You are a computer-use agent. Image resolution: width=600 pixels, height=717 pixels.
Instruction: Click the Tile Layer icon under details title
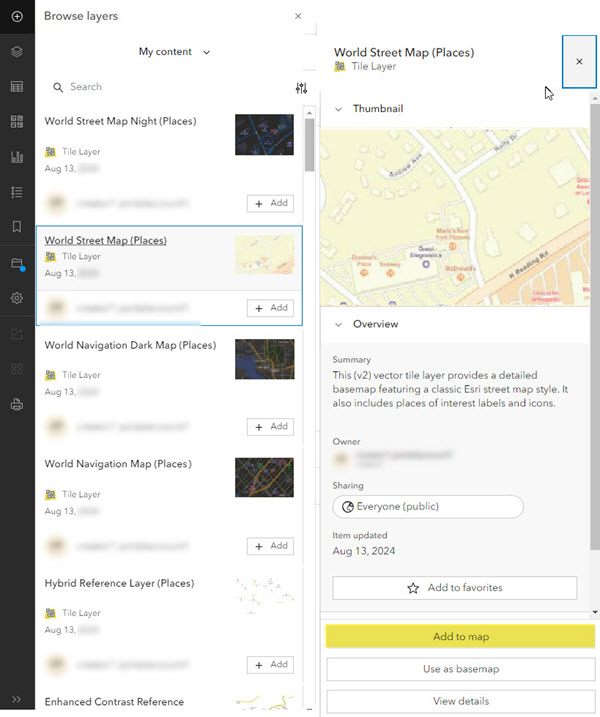tap(340, 67)
